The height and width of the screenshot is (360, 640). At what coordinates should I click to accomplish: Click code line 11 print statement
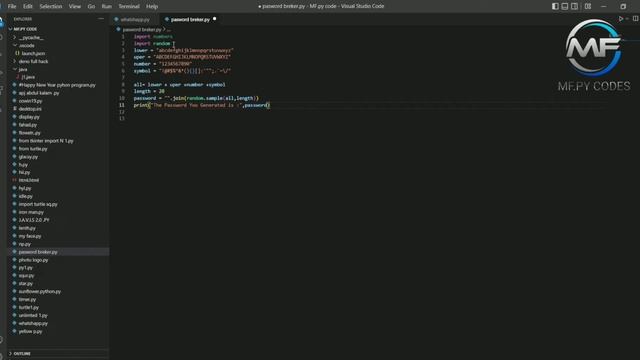click(x=202, y=105)
